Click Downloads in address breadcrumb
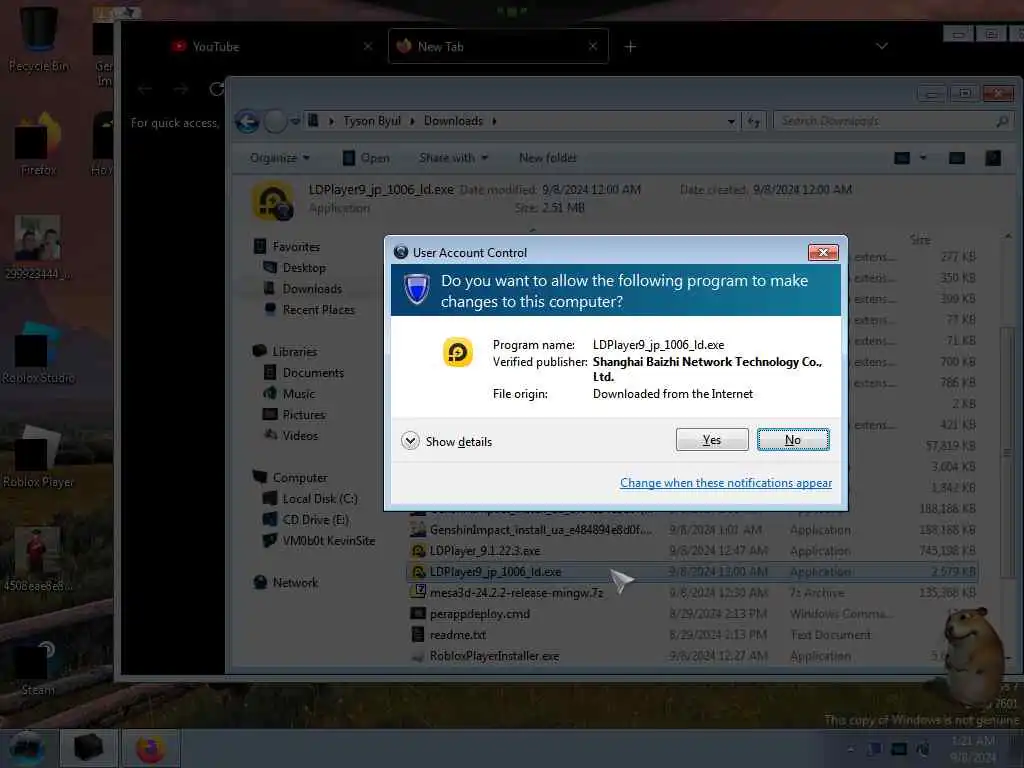Image resolution: width=1024 pixels, height=768 pixels. tap(453, 121)
